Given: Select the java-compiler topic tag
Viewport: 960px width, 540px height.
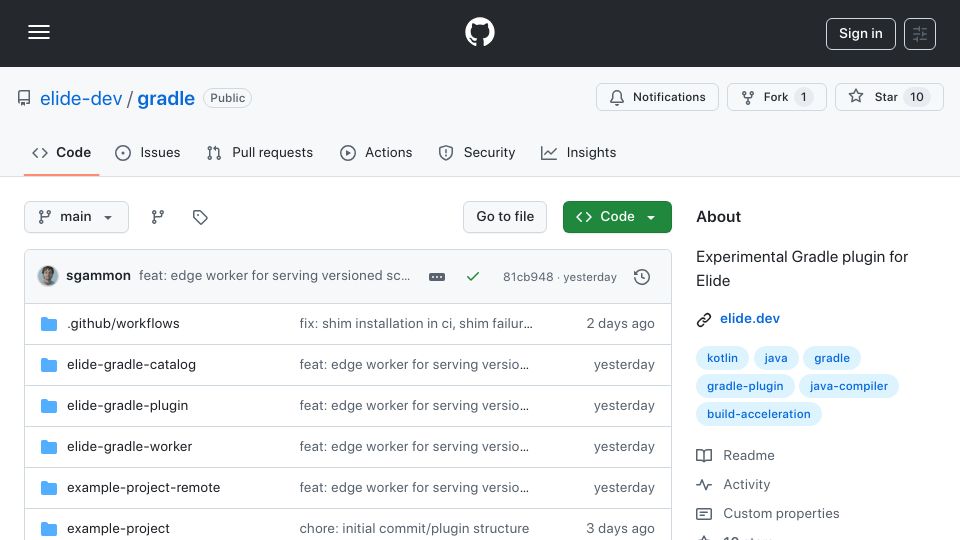Looking at the screenshot, I should [849, 386].
